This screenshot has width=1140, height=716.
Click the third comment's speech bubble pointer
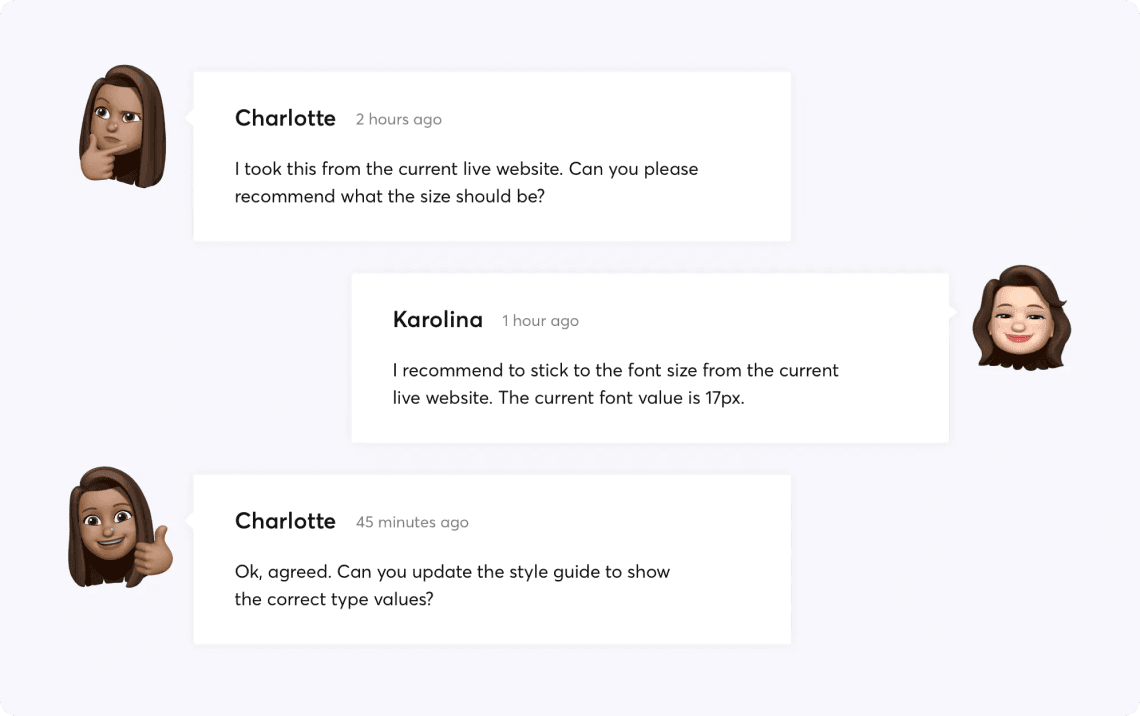189,520
